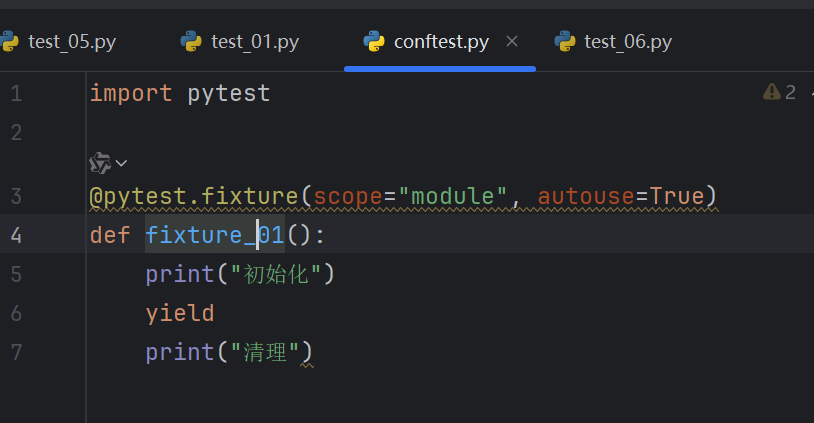Click the Python icon on test_05.py tab
This screenshot has width=814, height=423.
coord(9,42)
